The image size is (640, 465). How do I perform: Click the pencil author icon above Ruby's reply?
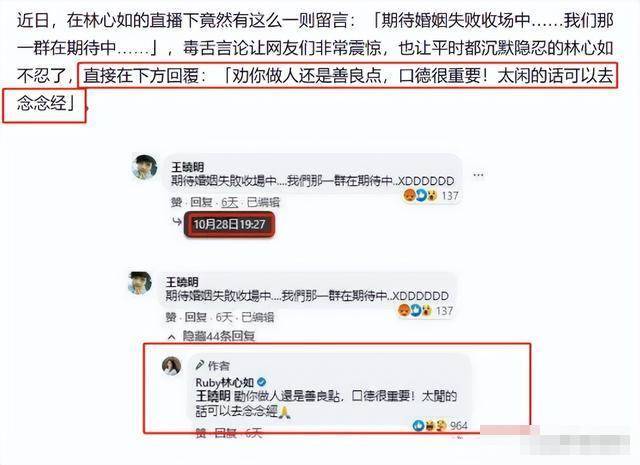pyautogui.click(x=200, y=365)
